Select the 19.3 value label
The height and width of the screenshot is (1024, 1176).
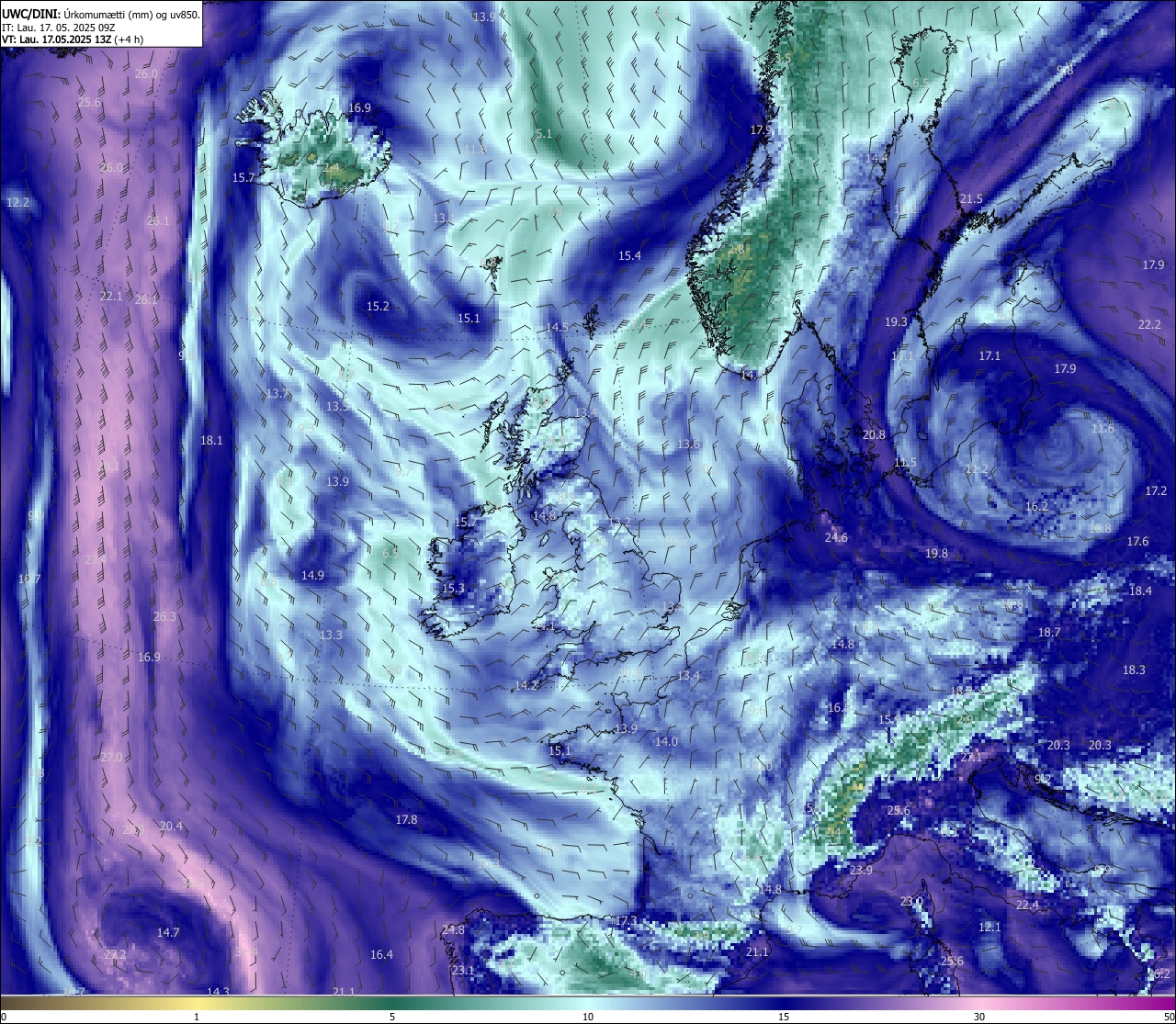coord(896,321)
